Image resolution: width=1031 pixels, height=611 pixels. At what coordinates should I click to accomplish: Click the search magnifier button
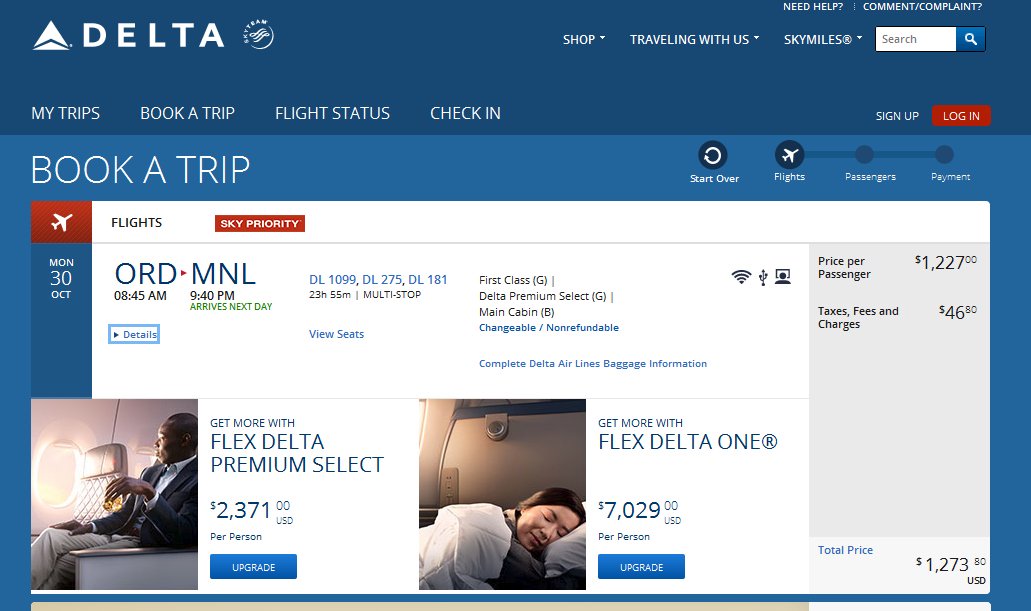[970, 39]
